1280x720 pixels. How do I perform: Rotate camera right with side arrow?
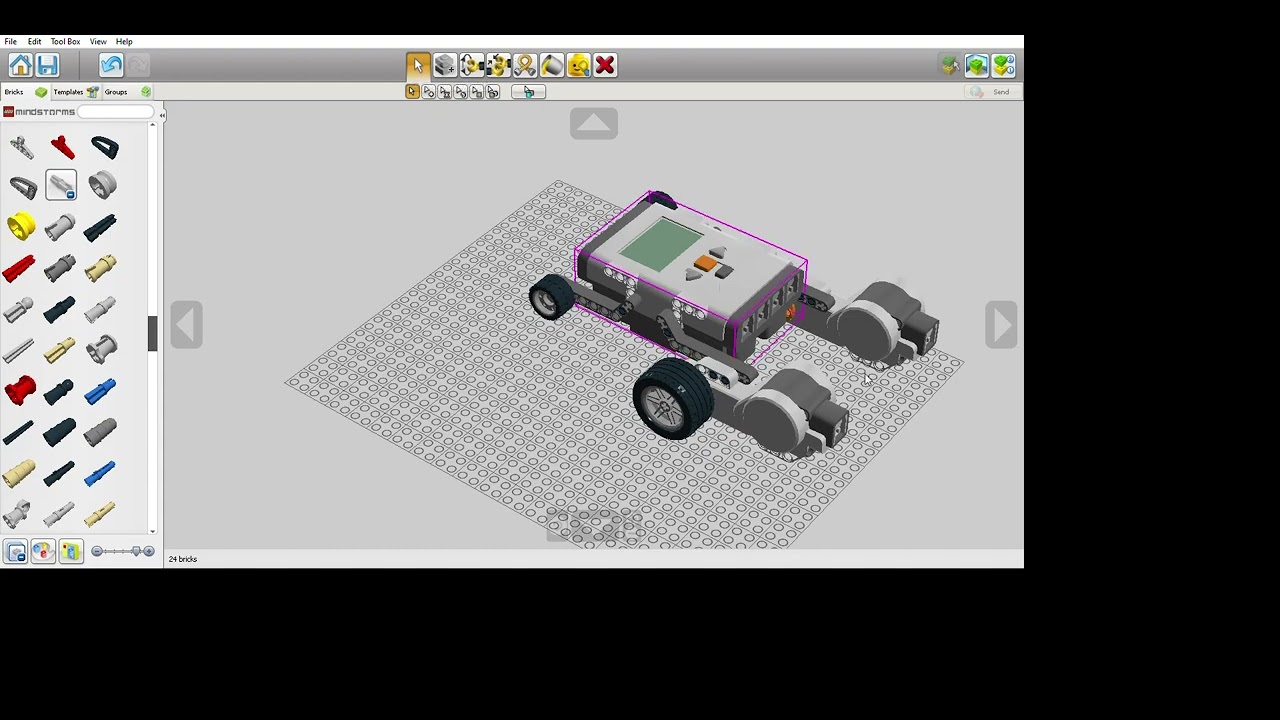pos(1001,325)
